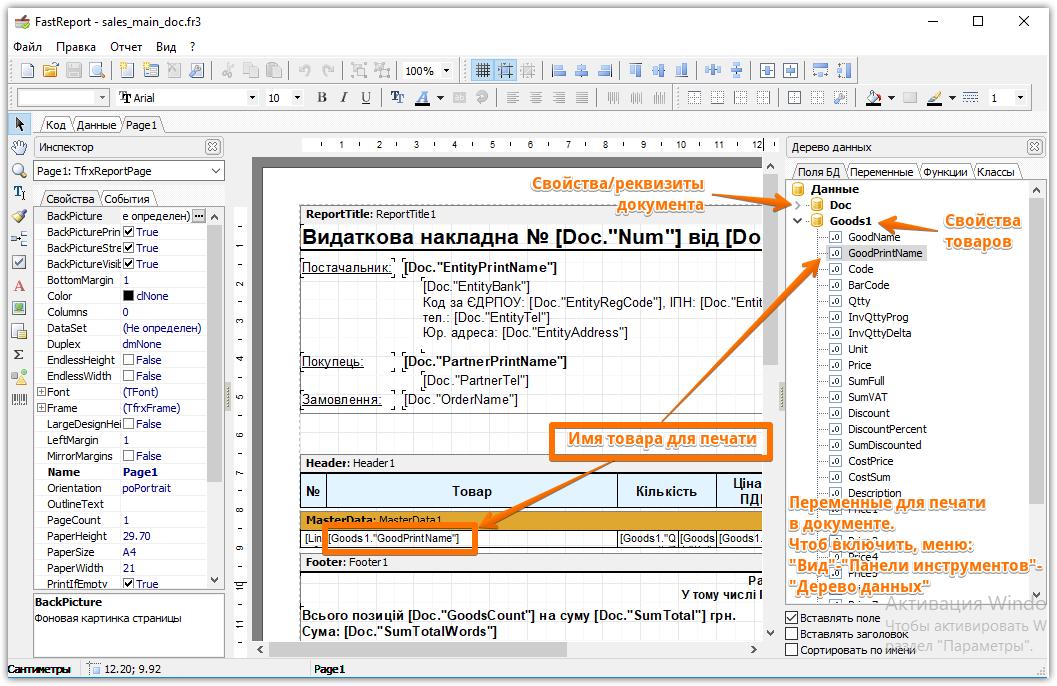Justify text block alignment
The width and height of the screenshot is (1057, 686).
point(582,98)
